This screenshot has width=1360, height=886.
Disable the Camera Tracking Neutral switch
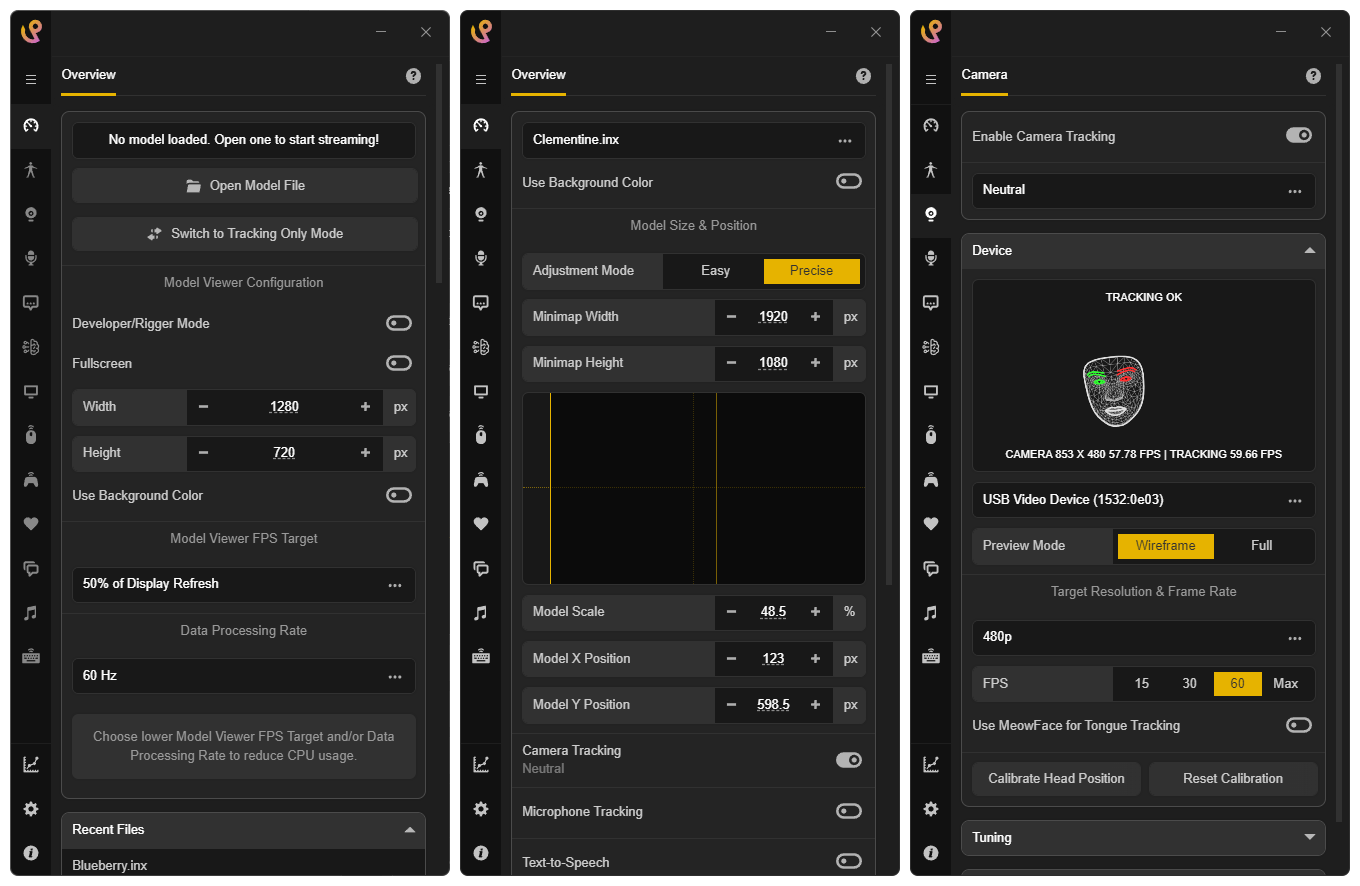[x=849, y=760]
